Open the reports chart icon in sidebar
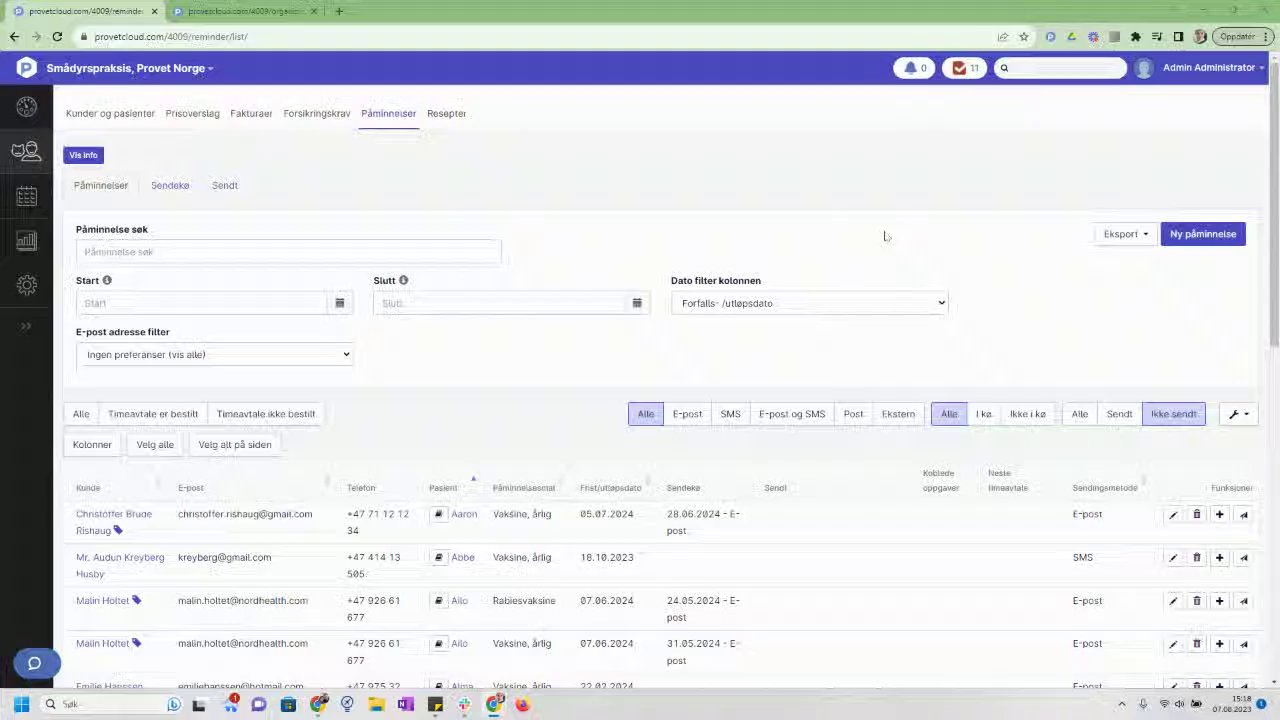 click(x=27, y=241)
